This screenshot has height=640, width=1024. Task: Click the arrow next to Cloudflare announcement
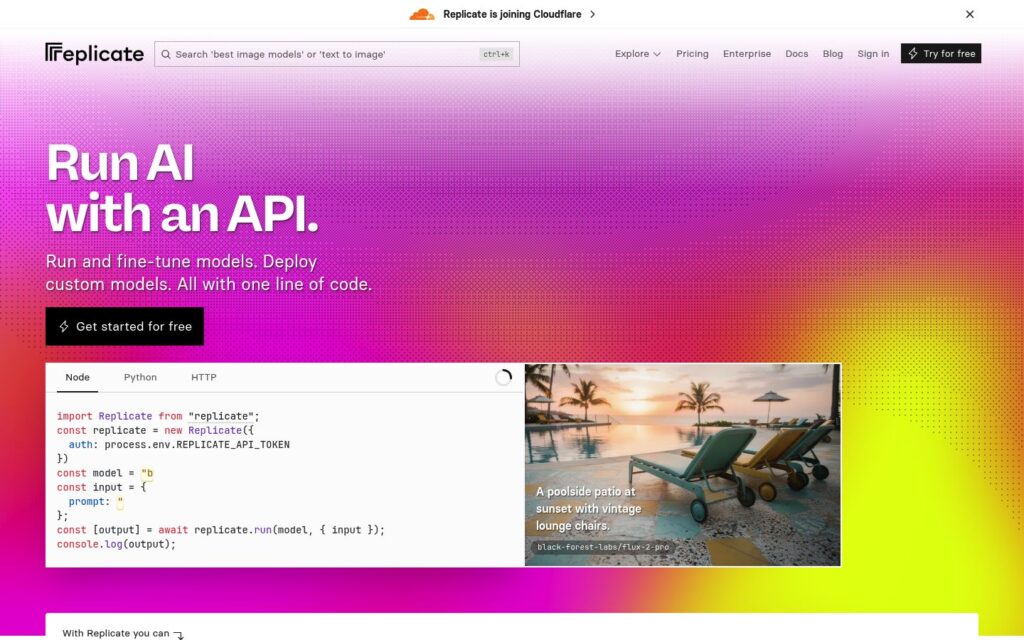click(592, 14)
